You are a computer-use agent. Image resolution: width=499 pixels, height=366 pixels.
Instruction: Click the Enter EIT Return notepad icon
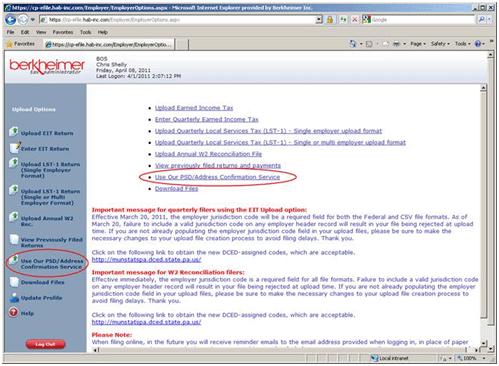(15, 147)
